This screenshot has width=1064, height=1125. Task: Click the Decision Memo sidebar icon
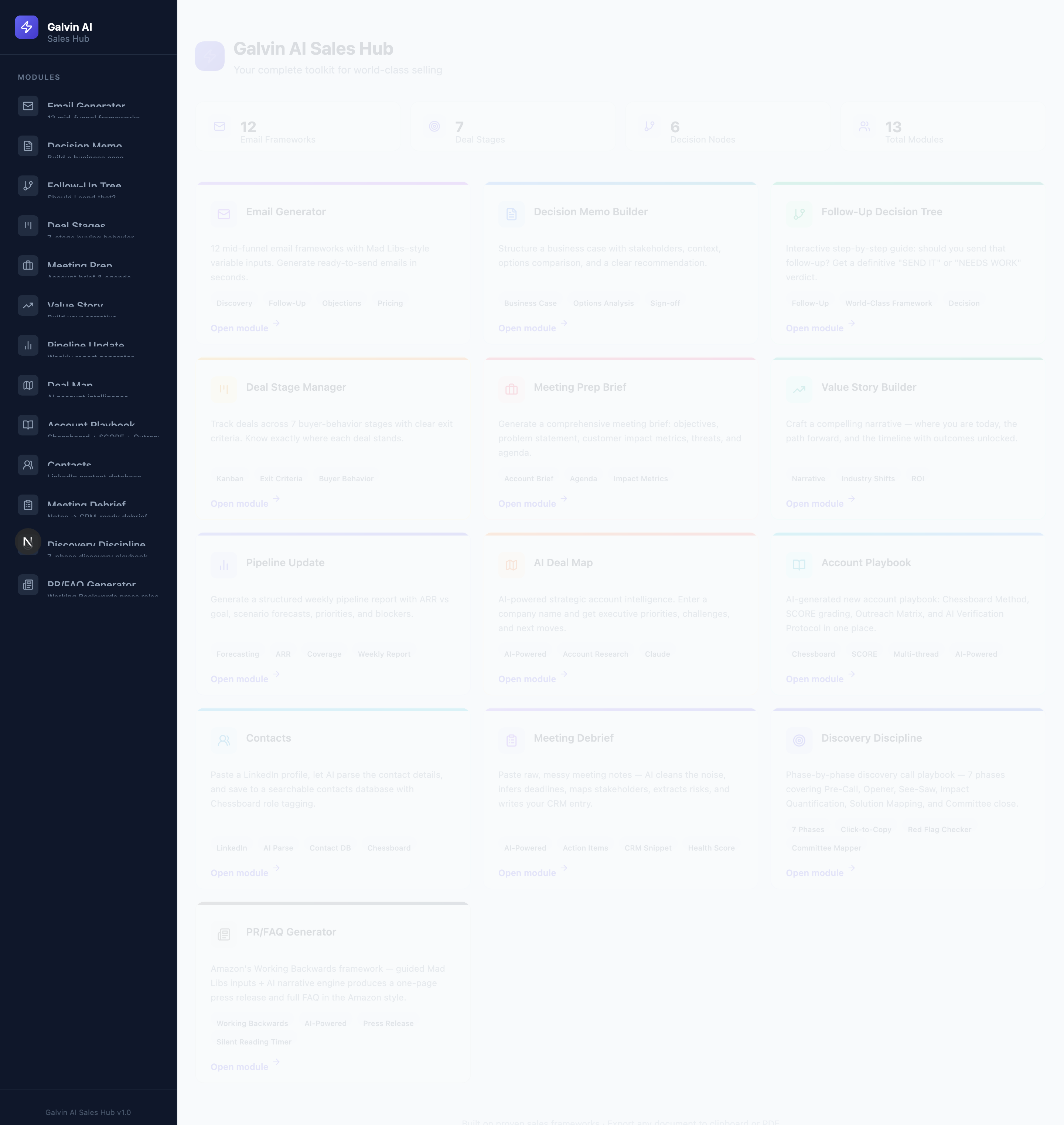[28, 146]
